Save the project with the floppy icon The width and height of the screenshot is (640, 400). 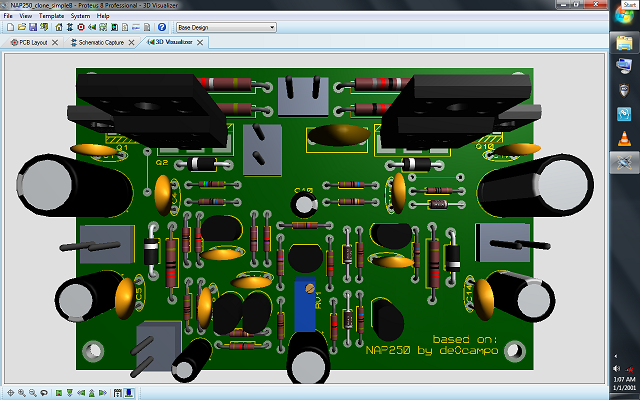point(33,27)
